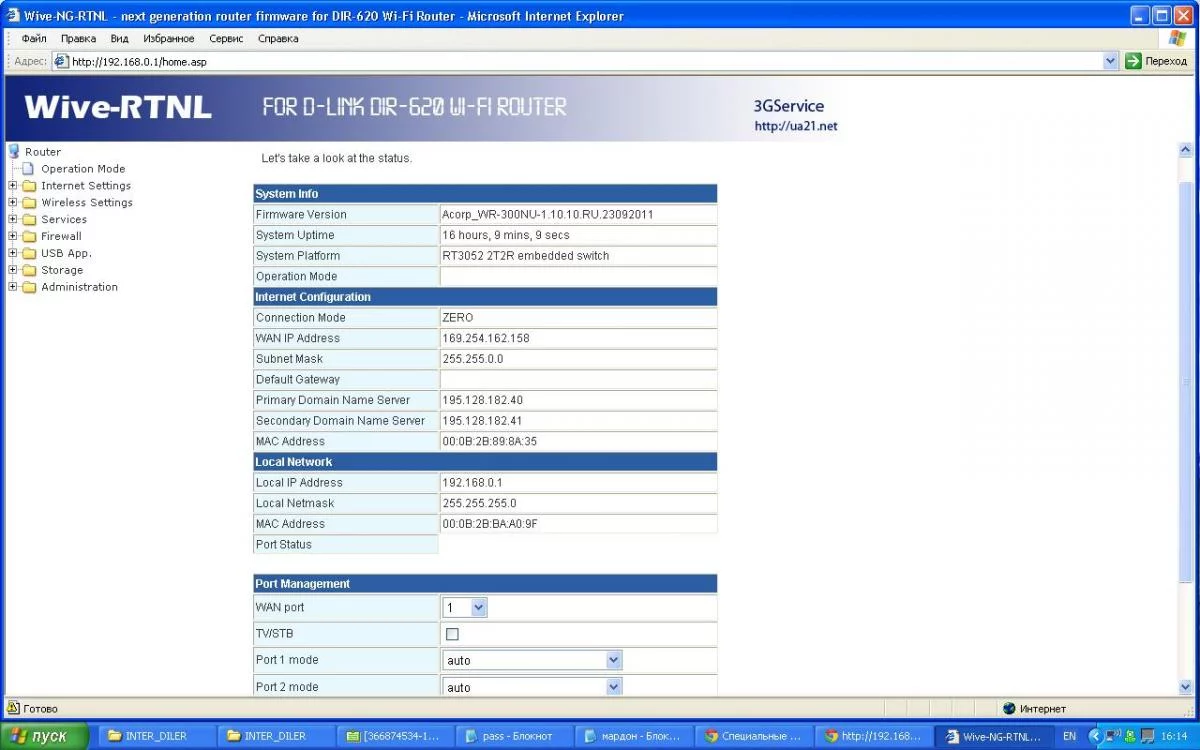
Task: Click the Router root icon in sidebar
Action: [14, 151]
